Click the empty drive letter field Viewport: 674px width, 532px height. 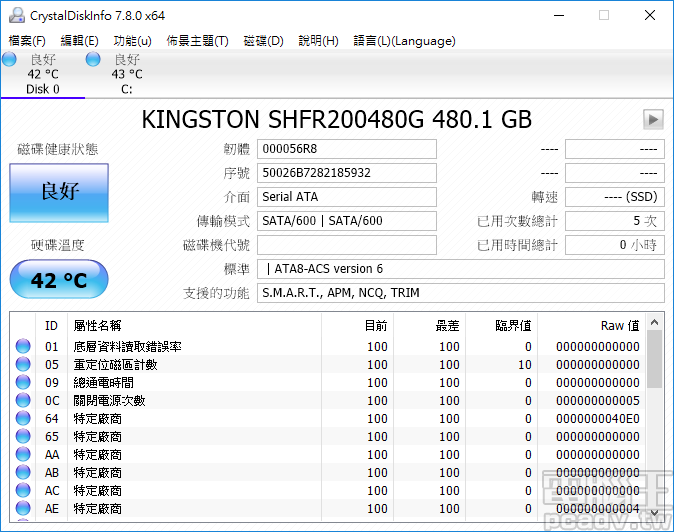click(347, 245)
